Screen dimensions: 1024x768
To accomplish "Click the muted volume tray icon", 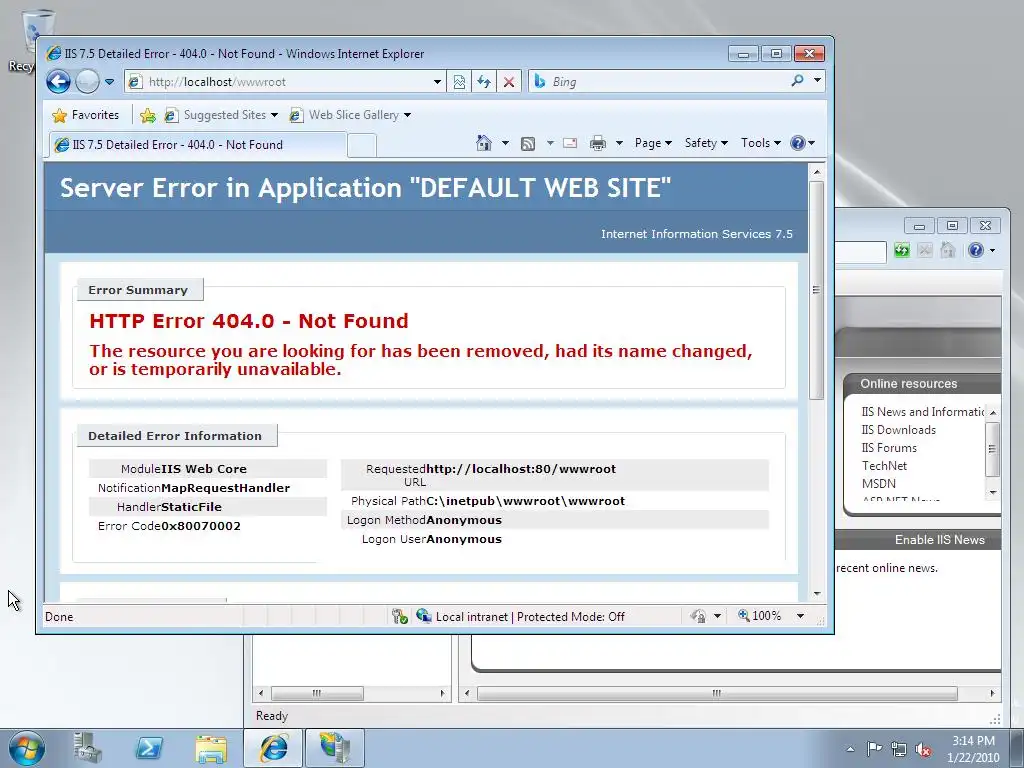I will pos(923,749).
